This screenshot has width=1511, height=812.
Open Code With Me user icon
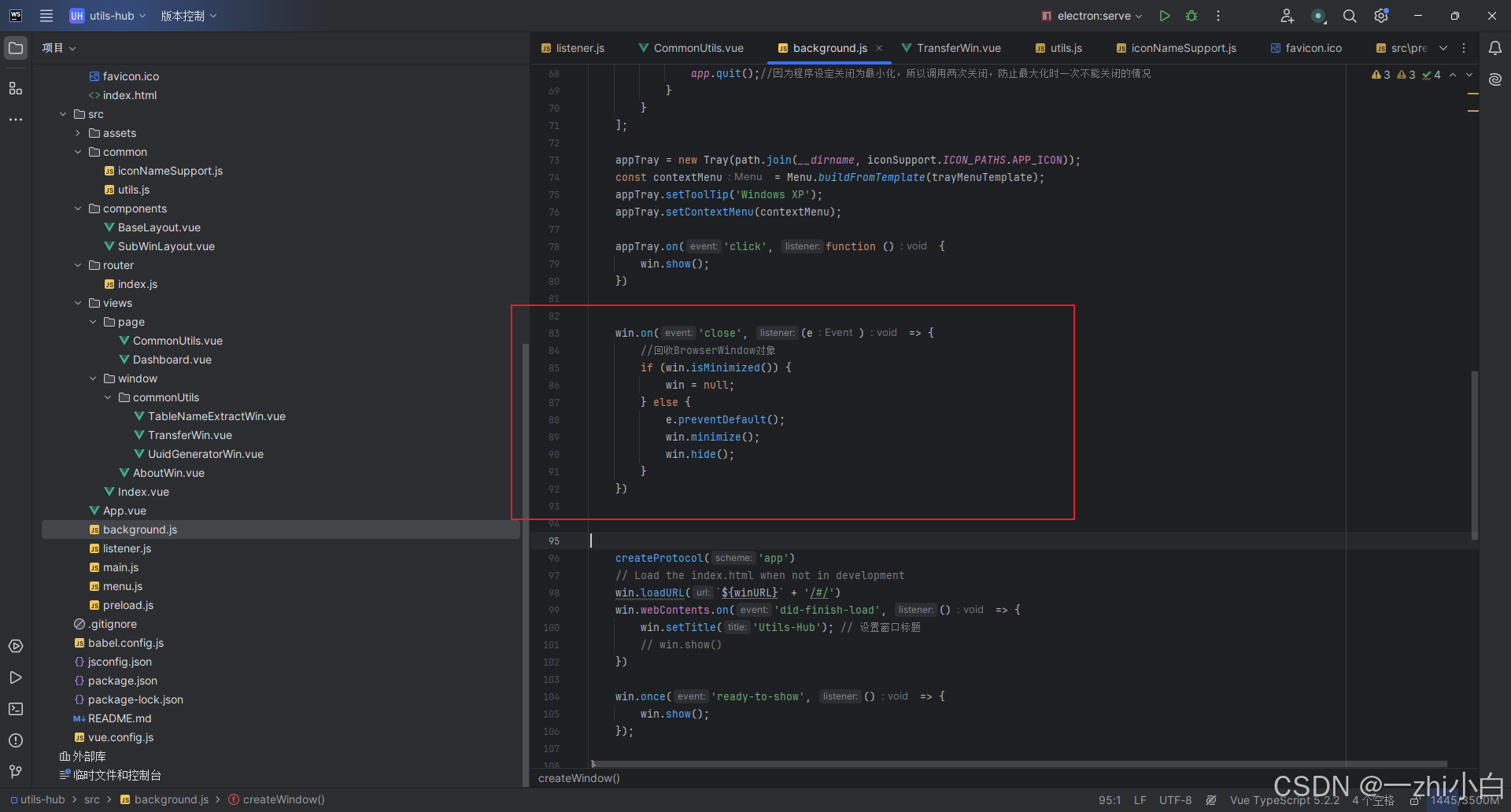point(1287,16)
